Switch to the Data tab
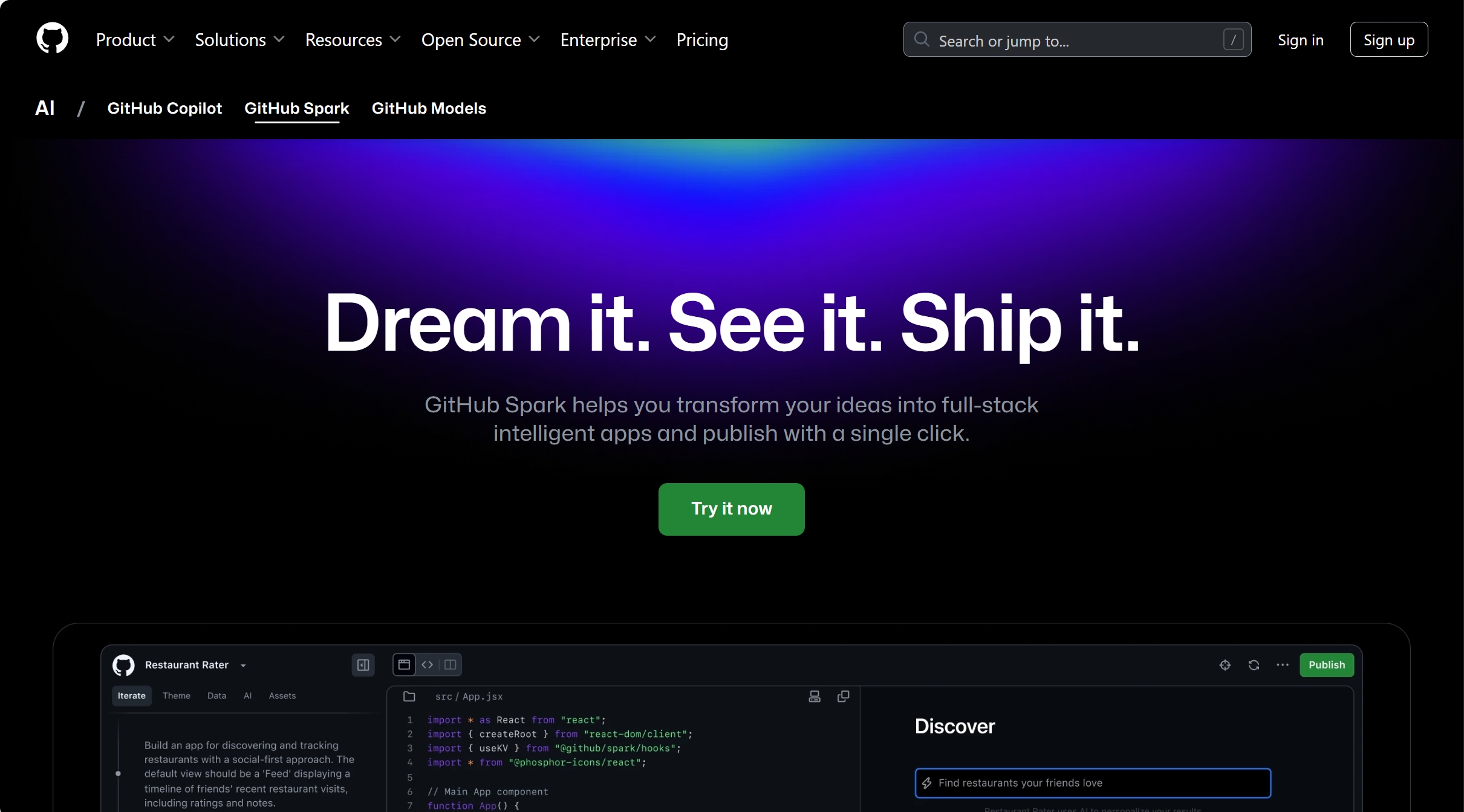Screen dimensions: 1464x812 [x=216, y=696]
